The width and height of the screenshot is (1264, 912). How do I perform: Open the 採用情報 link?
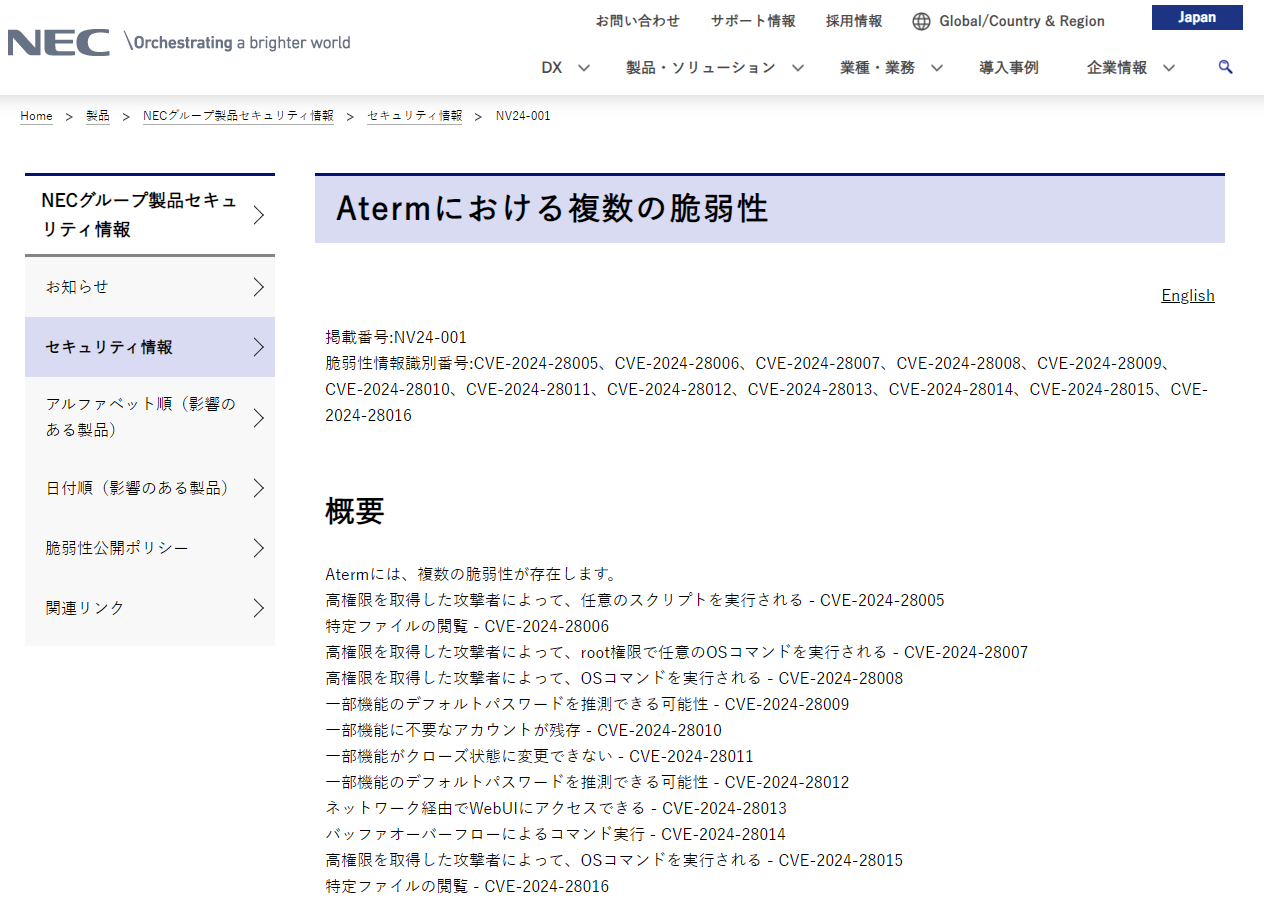[854, 21]
